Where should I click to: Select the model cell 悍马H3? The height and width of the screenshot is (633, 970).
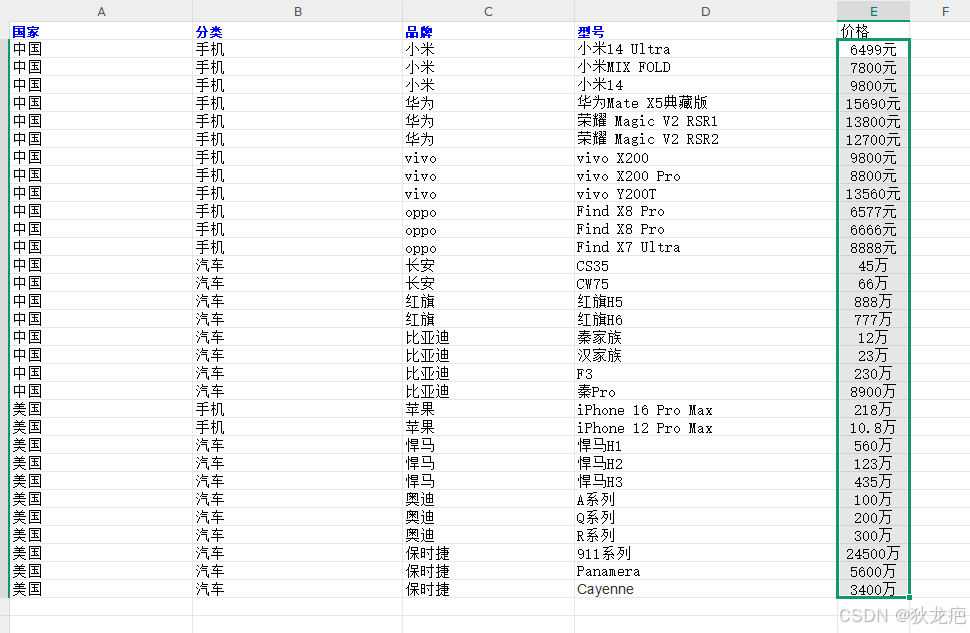(705, 481)
